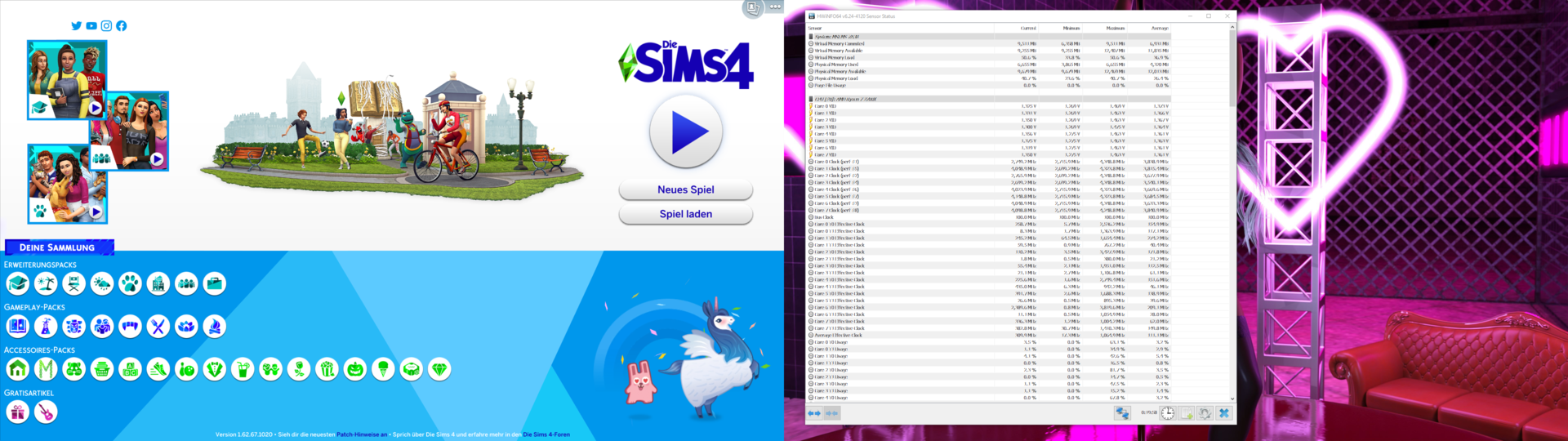Close HWiNFO sensors with blue X button
This screenshot has height=441, width=1568.
point(1223,413)
